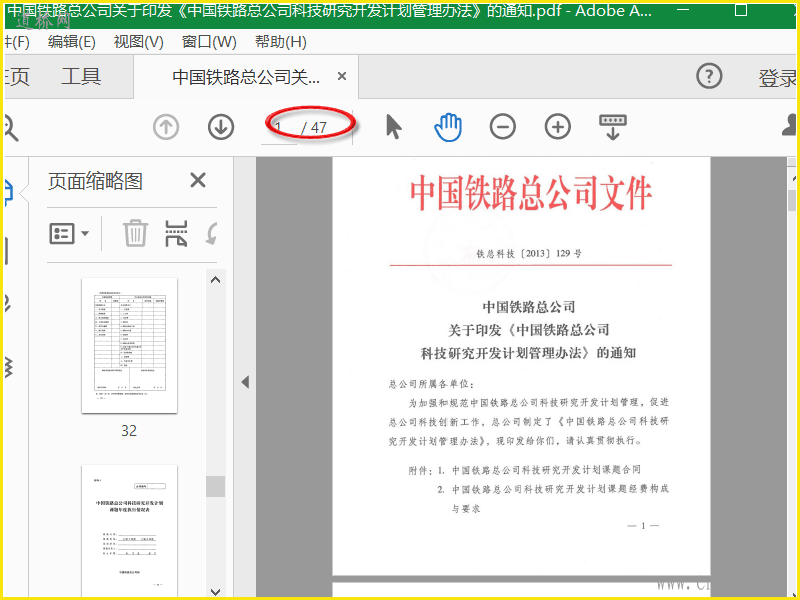Select page 32 thumbnail
Image resolution: width=800 pixels, height=600 pixels.
click(129, 345)
